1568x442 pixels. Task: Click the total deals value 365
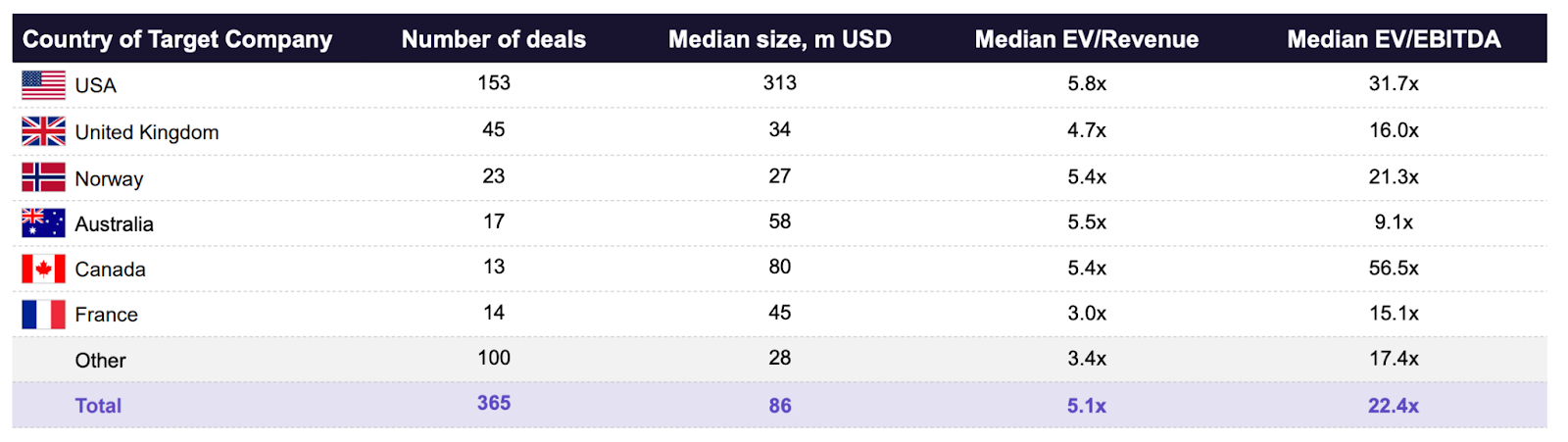click(x=494, y=403)
